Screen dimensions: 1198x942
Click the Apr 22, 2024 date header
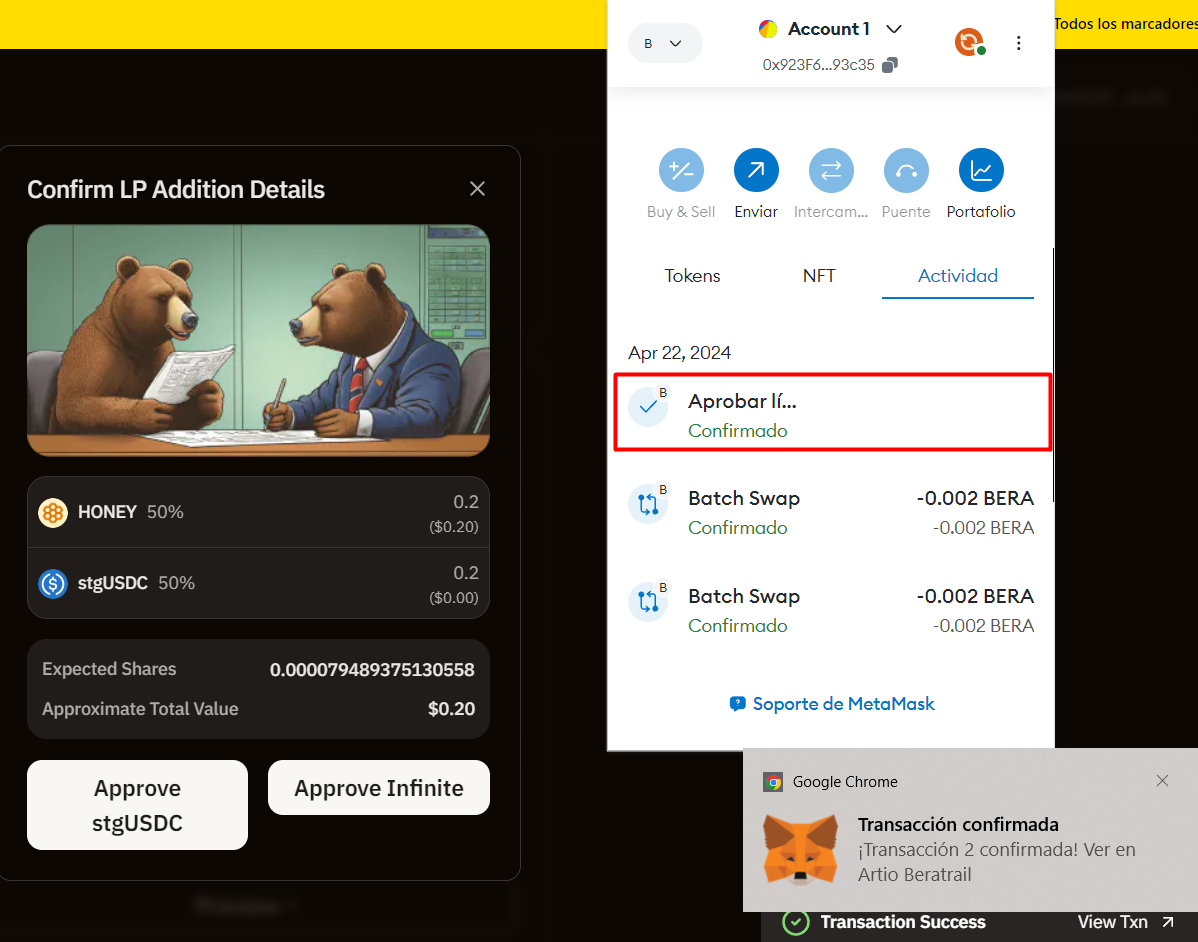(x=679, y=353)
